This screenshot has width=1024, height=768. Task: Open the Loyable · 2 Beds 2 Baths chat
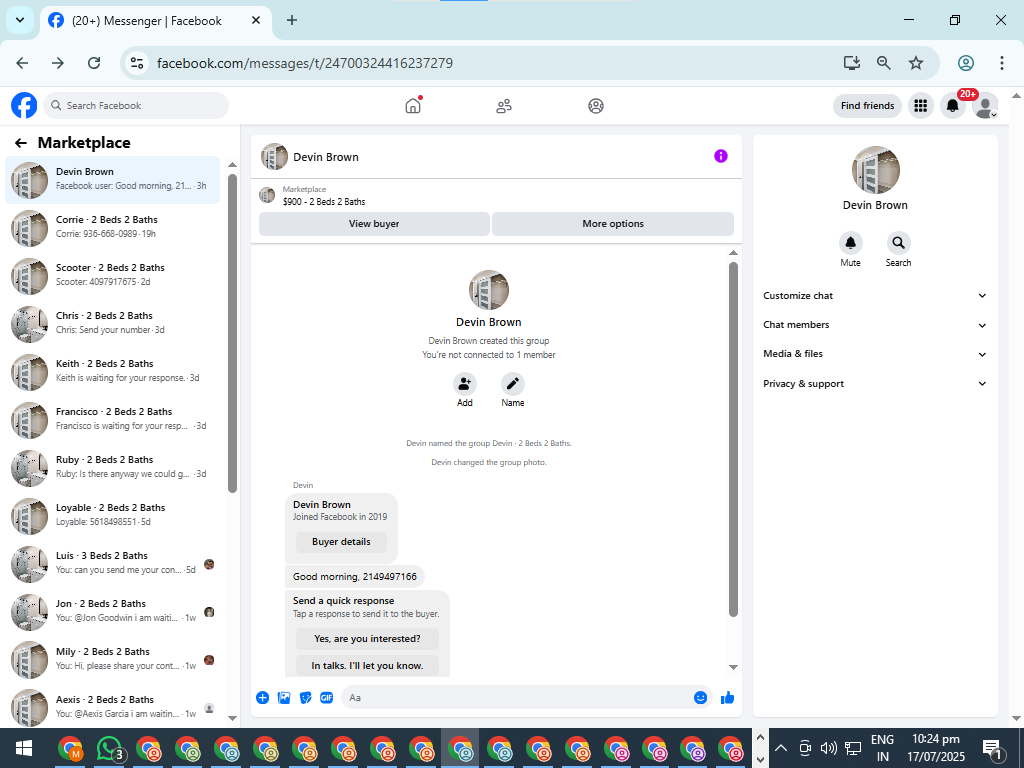point(112,515)
